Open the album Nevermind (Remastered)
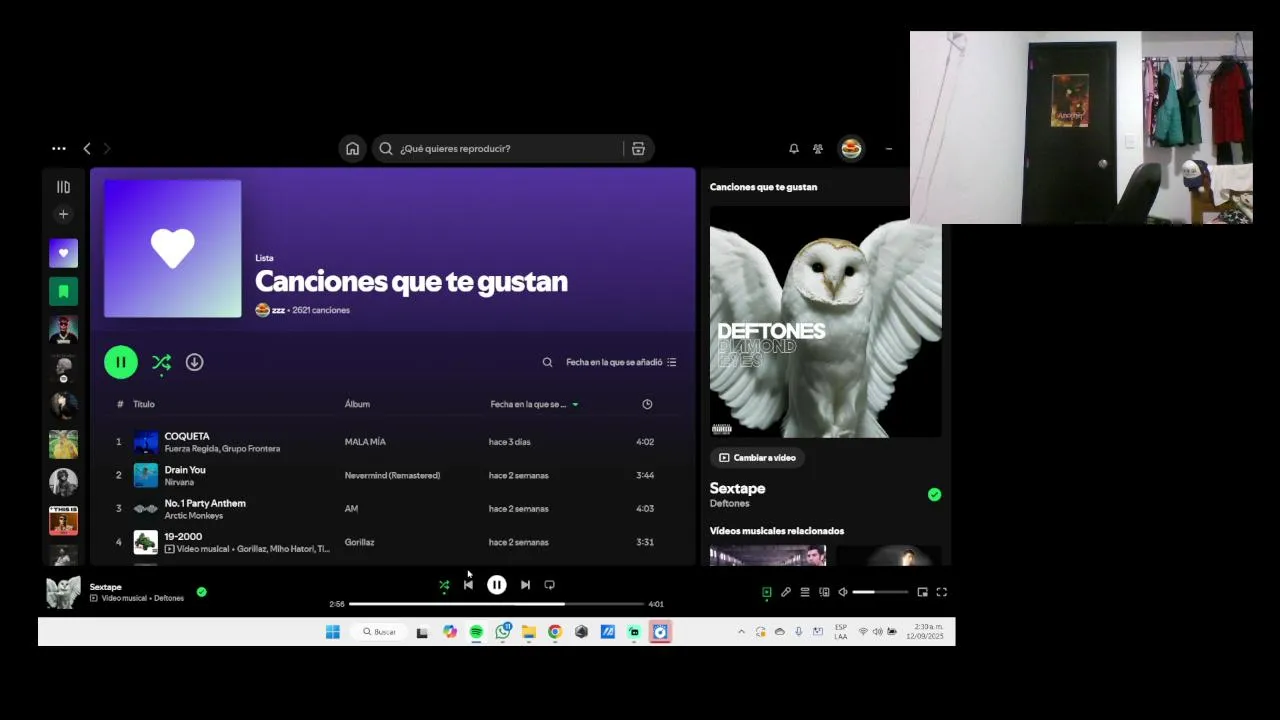Image resolution: width=1280 pixels, height=720 pixels. 392,475
